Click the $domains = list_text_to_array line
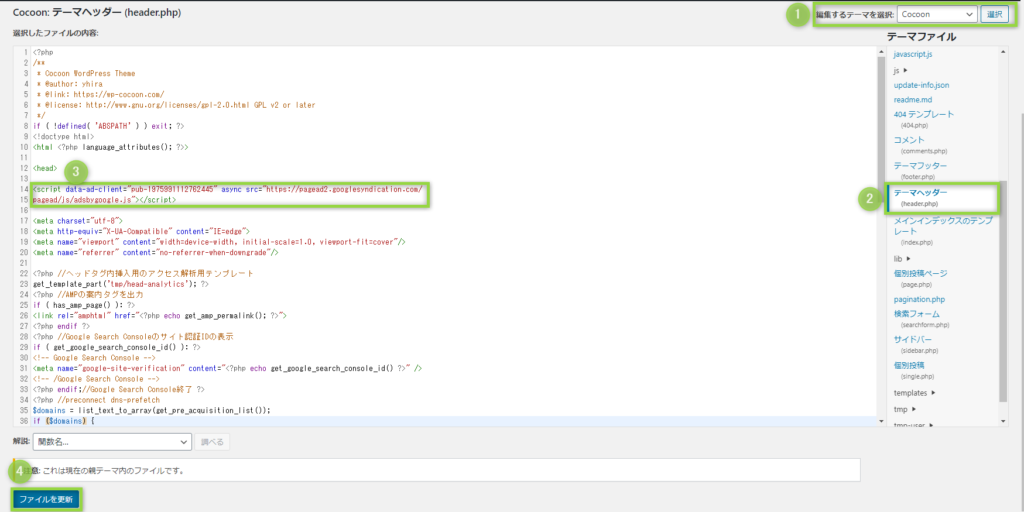Image resolution: width=1024 pixels, height=512 pixels. point(152,410)
